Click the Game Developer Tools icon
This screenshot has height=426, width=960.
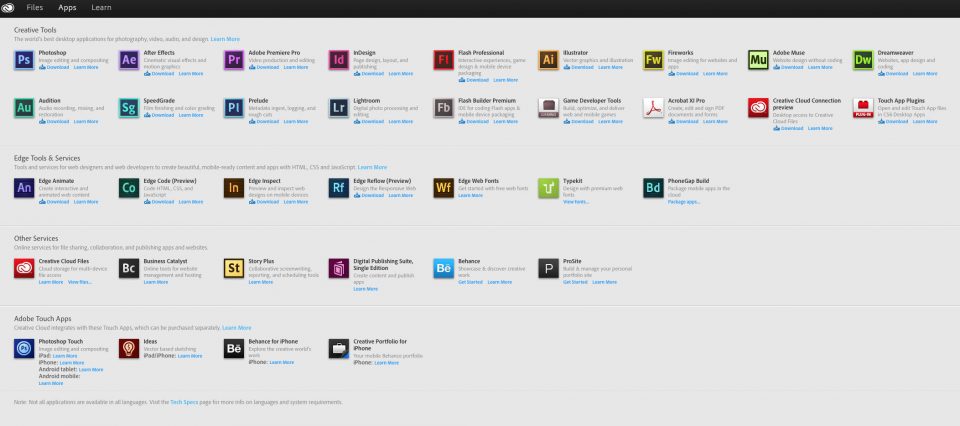(549, 108)
